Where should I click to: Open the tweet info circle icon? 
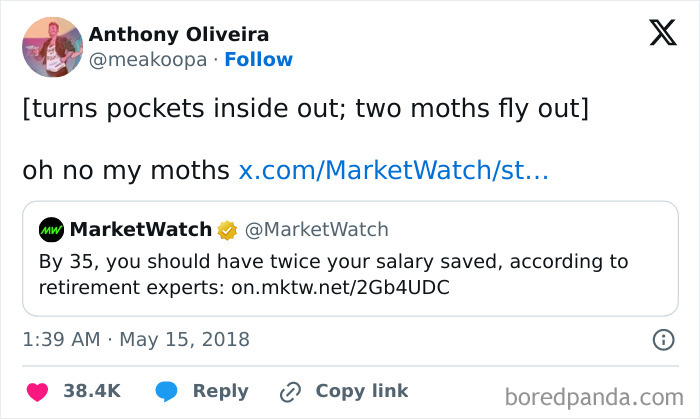coord(663,339)
